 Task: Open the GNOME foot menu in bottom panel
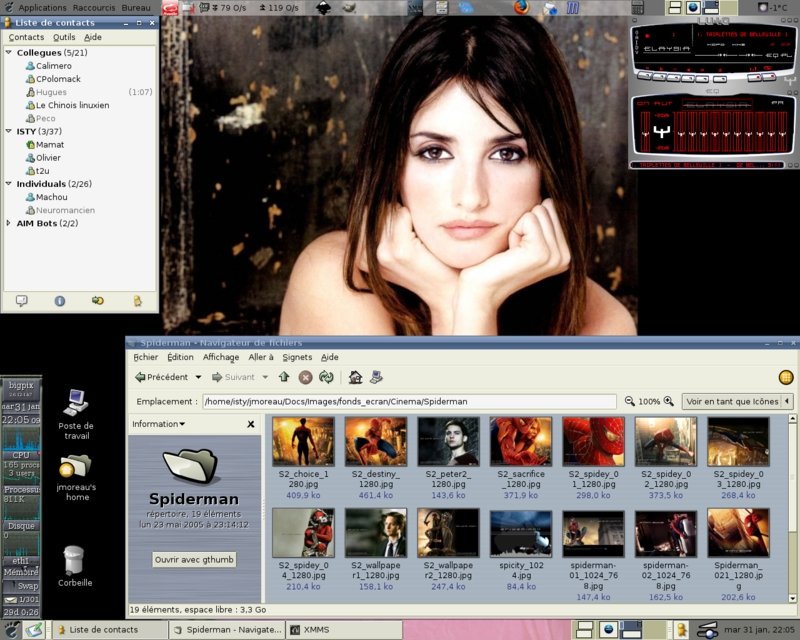point(12,629)
